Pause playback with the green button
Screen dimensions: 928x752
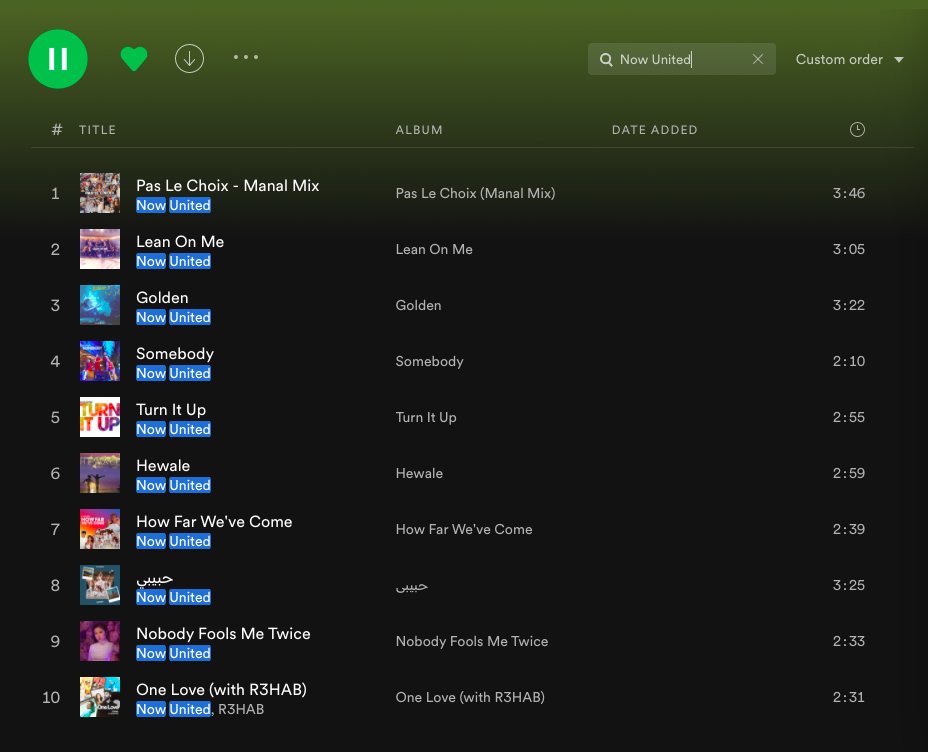[x=58, y=59]
